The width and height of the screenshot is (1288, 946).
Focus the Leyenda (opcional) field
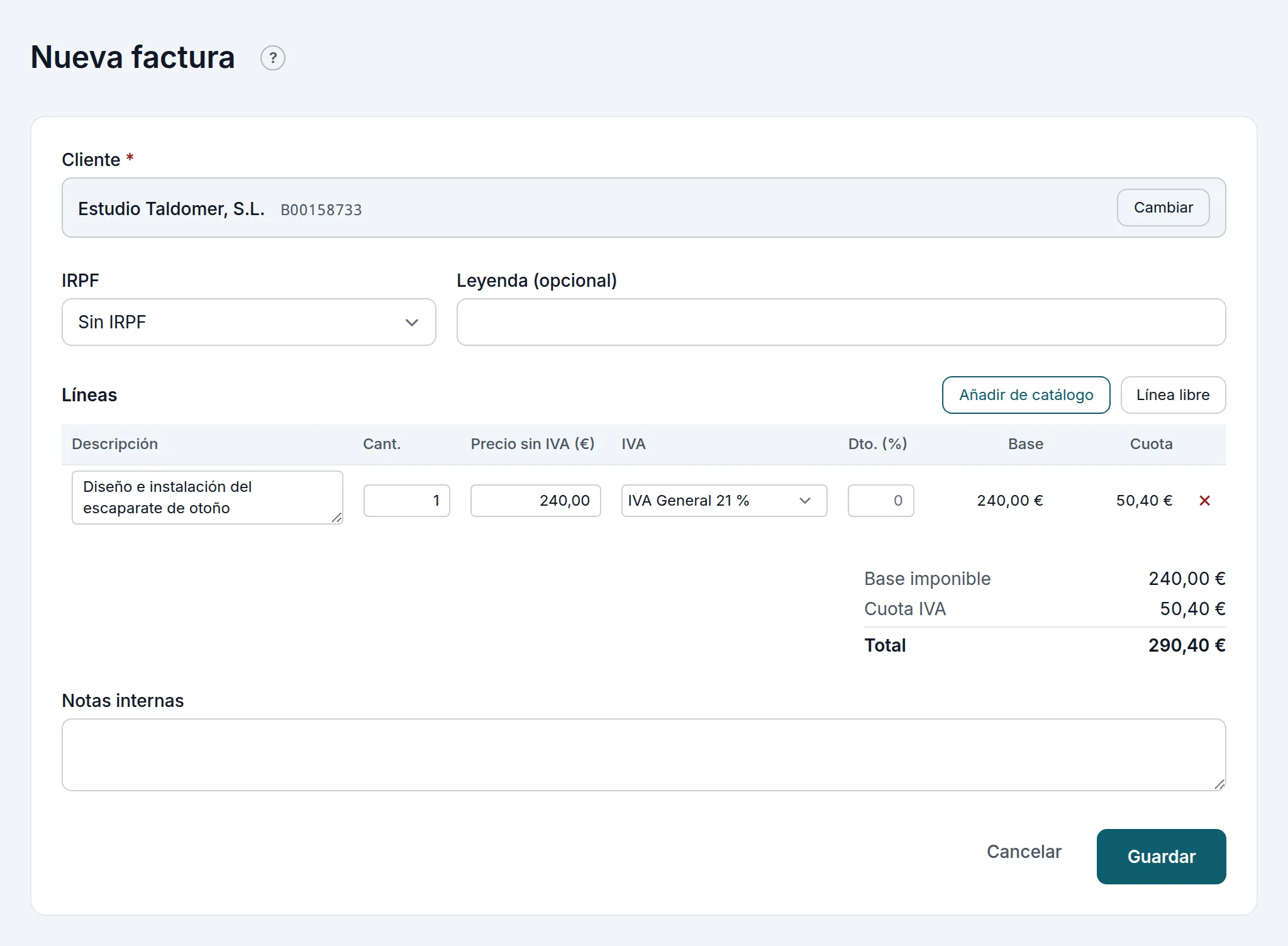pyautogui.click(x=841, y=322)
